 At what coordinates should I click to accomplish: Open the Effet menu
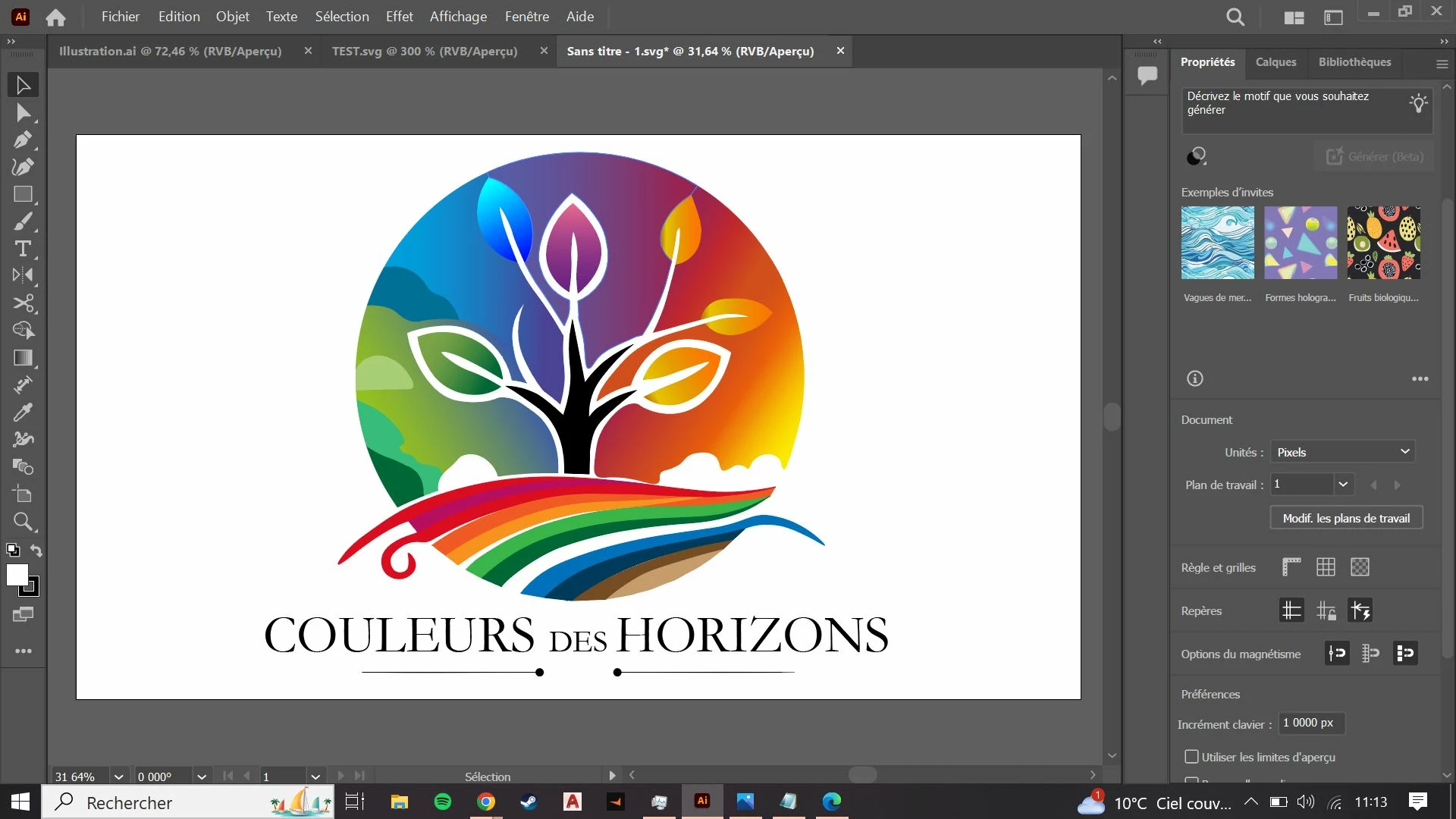[x=399, y=17]
